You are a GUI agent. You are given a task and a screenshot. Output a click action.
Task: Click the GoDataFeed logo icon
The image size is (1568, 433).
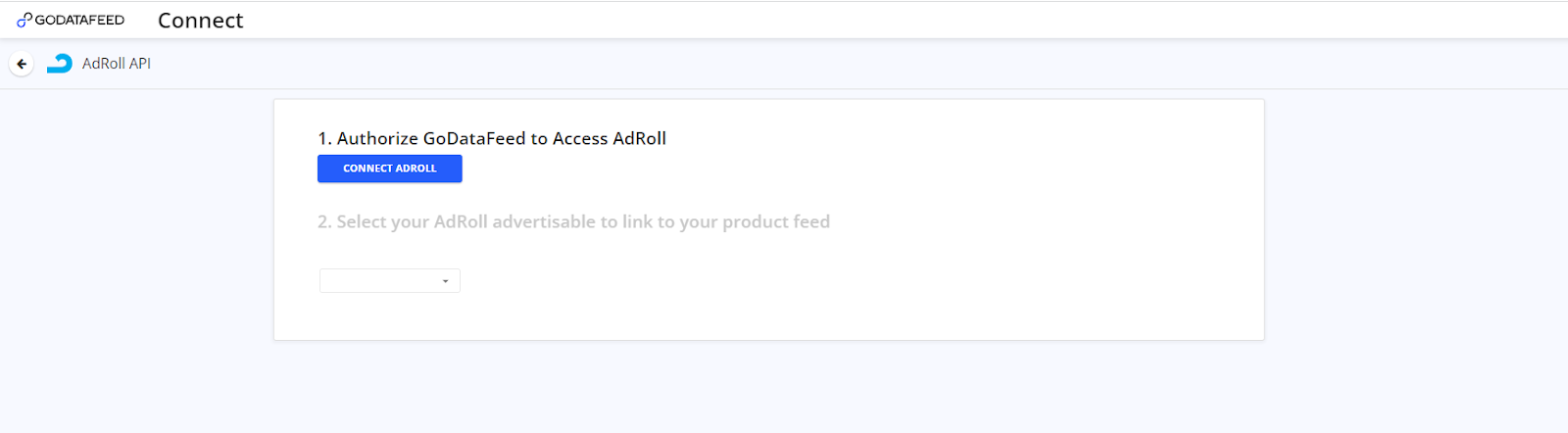pos(24,20)
